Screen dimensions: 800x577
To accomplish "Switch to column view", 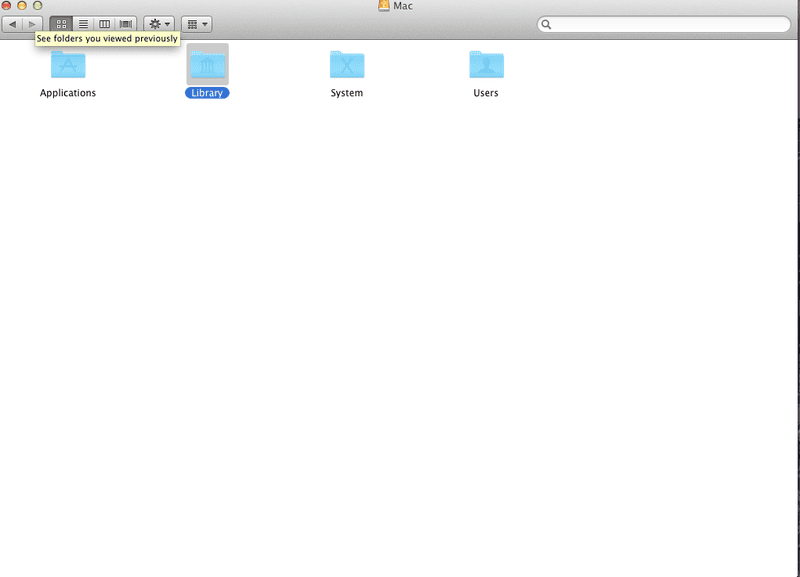I will (105, 24).
